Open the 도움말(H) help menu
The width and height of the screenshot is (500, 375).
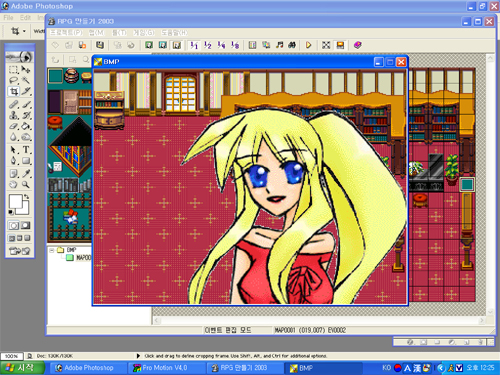174,33
